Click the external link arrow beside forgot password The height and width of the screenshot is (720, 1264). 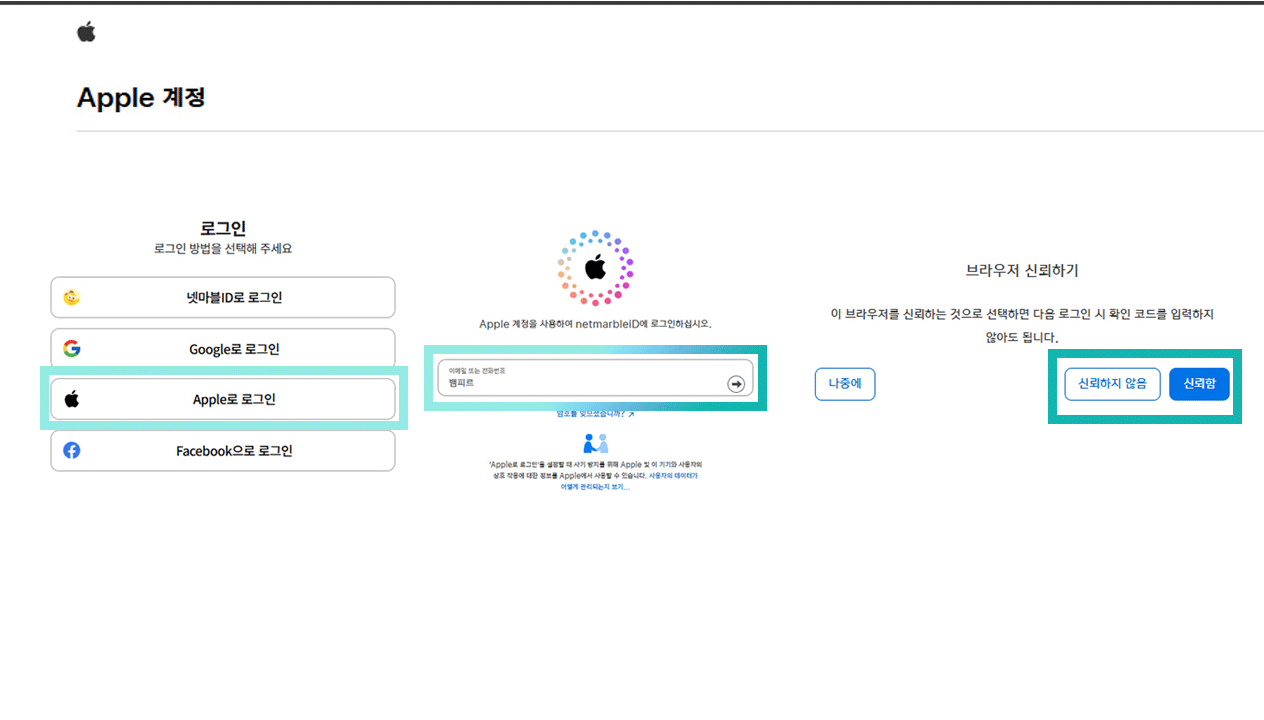point(631,414)
